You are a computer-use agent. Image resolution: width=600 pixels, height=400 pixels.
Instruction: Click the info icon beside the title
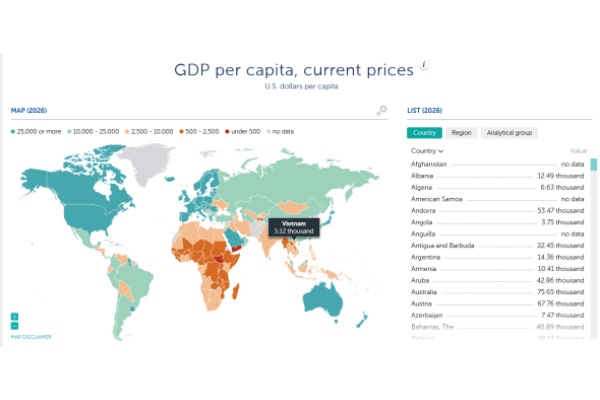pyautogui.click(x=424, y=65)
